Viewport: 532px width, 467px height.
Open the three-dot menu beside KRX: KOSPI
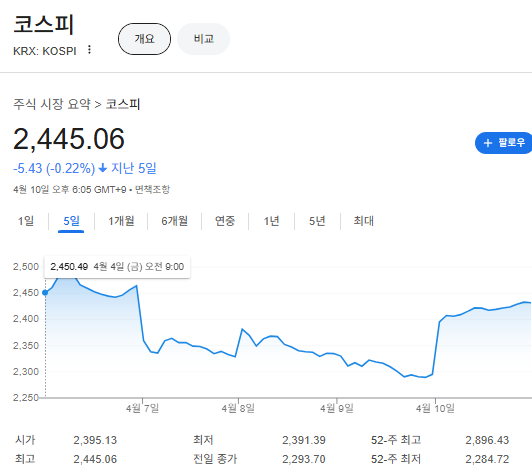click(x=89, y=50)
